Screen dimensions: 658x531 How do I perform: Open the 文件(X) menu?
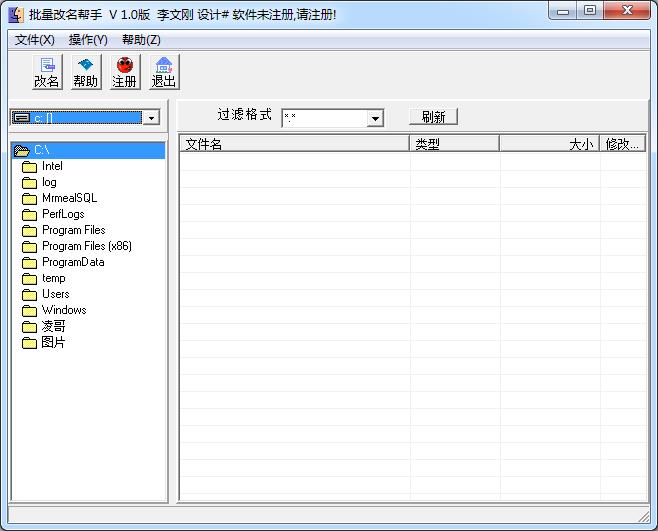point(35,40)
